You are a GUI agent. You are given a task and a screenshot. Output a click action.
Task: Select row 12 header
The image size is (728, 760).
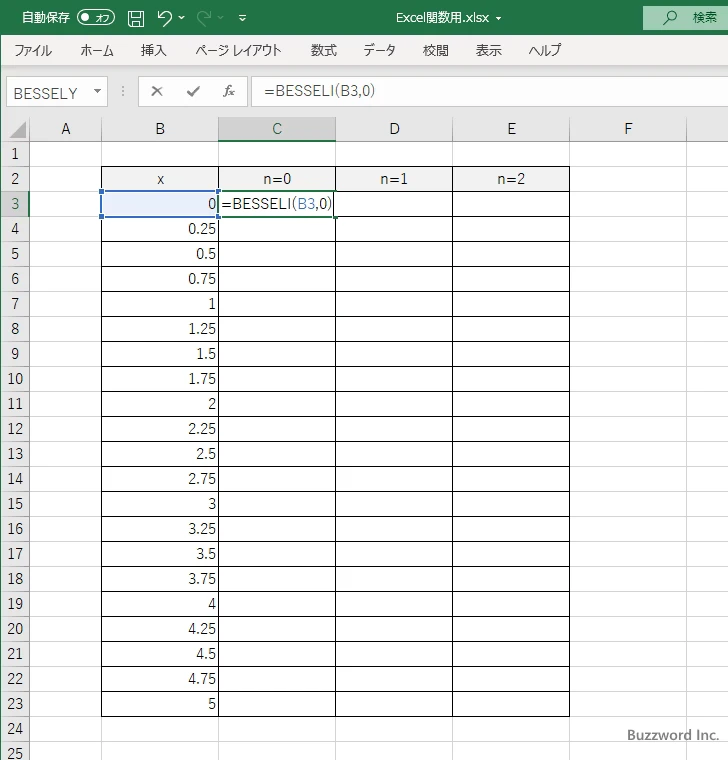click(15, 428)
